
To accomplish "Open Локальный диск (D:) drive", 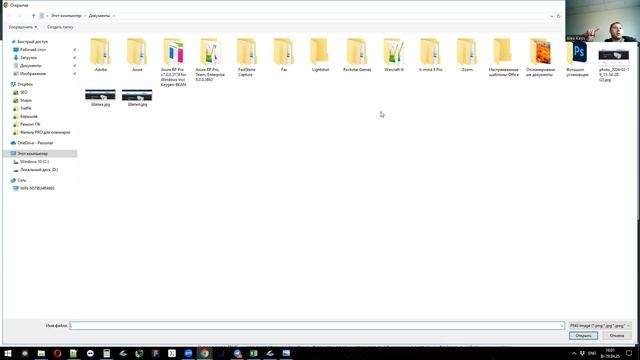I will pos(39,169).
